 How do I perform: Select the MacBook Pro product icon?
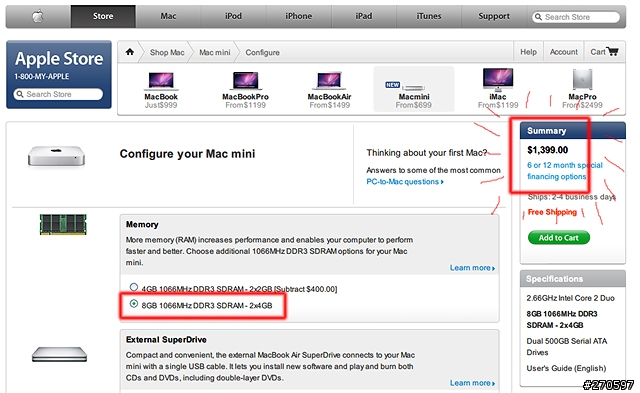tap(245, 80)
